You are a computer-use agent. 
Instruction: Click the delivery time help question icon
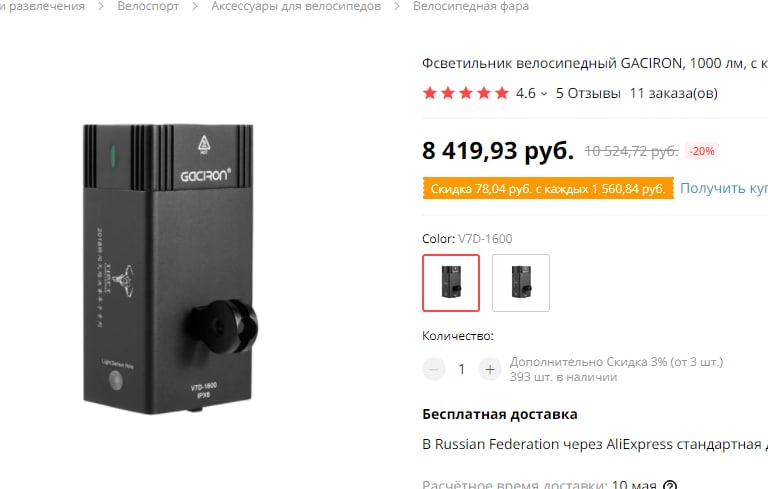(670, 485)
